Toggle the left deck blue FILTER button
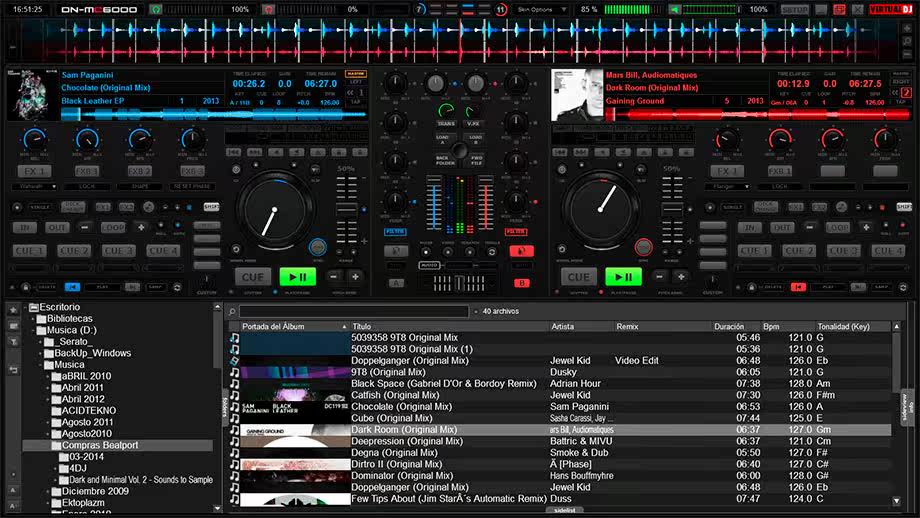Image resolution: width=920 pixels, height=518 pixels. [395, 232]
